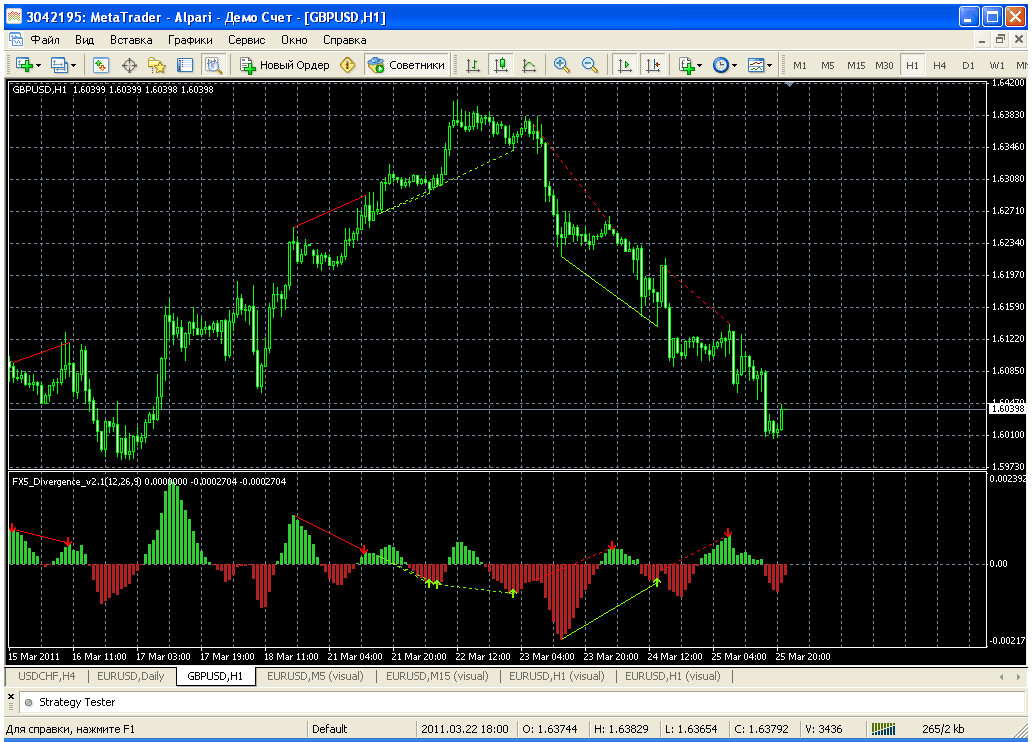Select the candlesticks chart icon
Image resolution: width=1032 pixels, height=742 pixels.
tap(501, 65)
